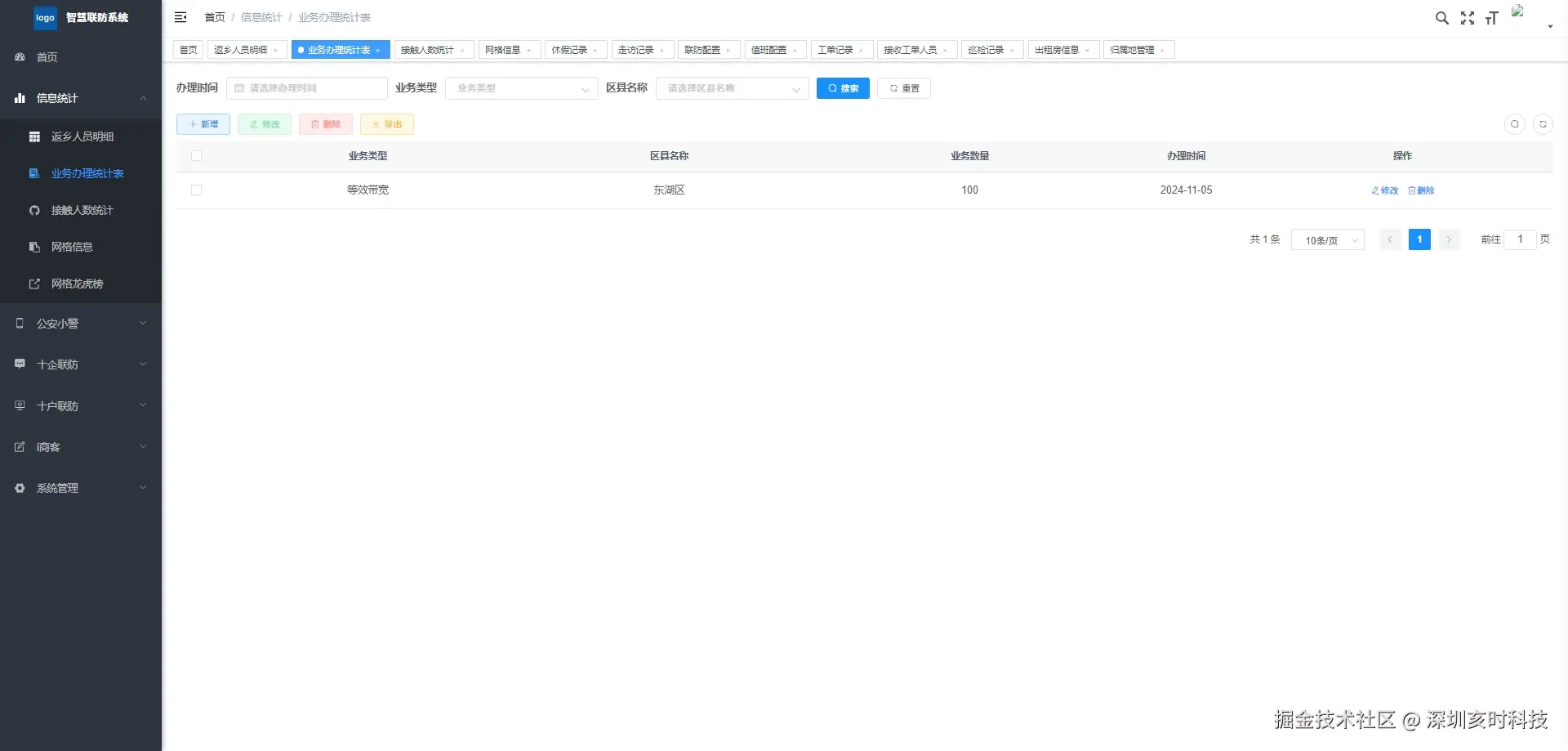Tick the select-all checkbox in table header

pyautogui.click(x=196, y=156)
